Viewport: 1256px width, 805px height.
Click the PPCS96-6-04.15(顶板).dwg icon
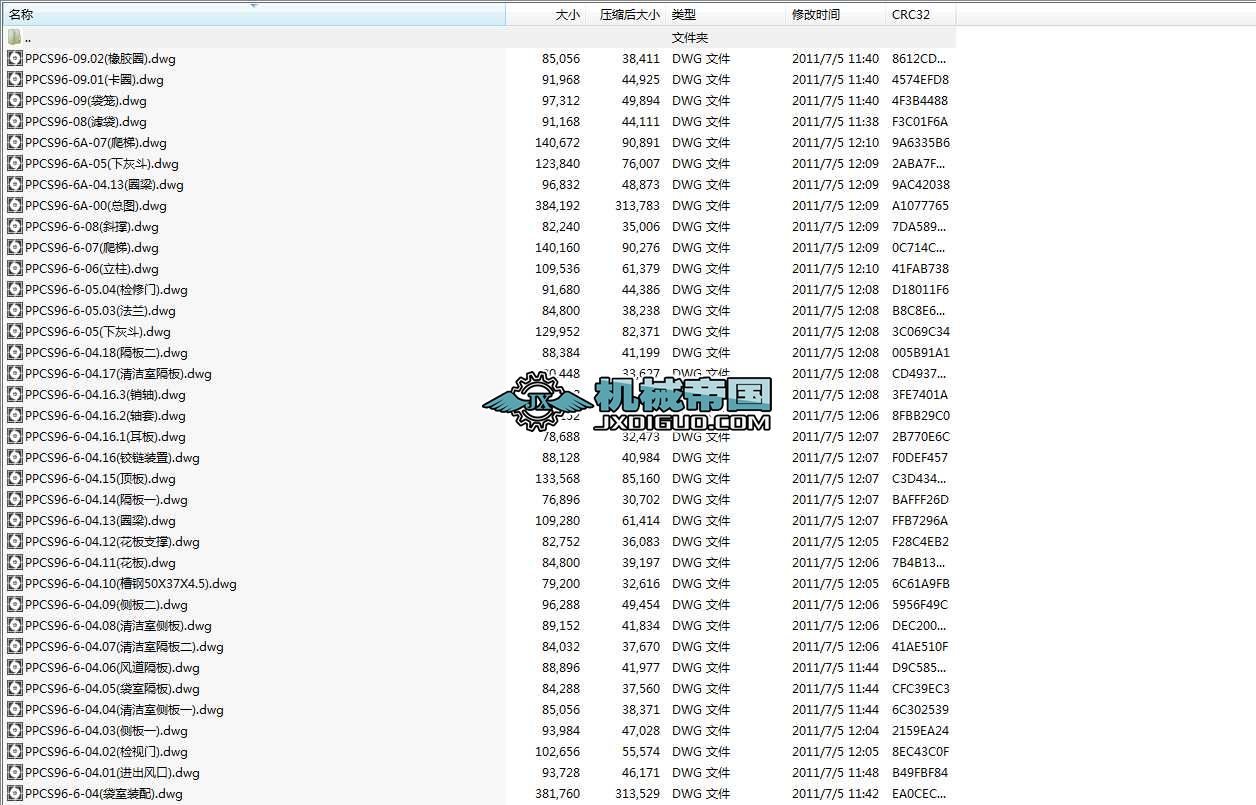tap(14, 478)
